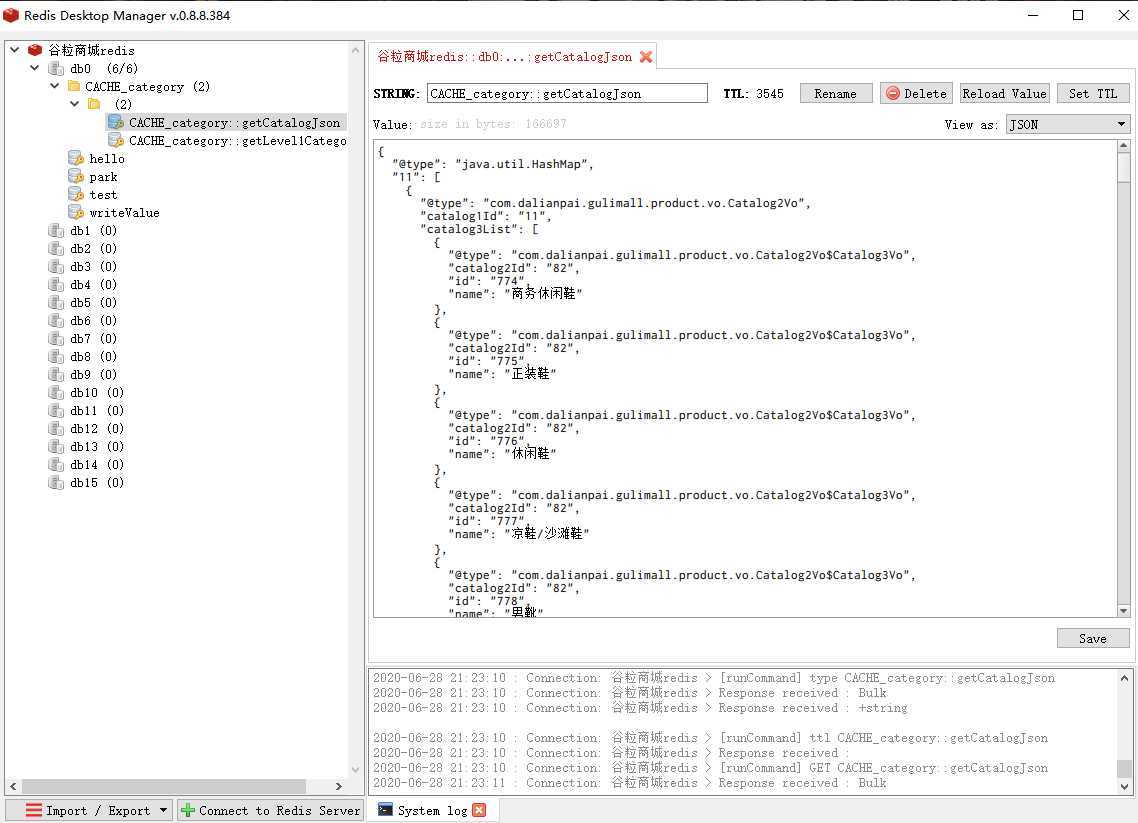The image size is (1138, 823).
Task: Delete the current key
Action: [916, 94]
